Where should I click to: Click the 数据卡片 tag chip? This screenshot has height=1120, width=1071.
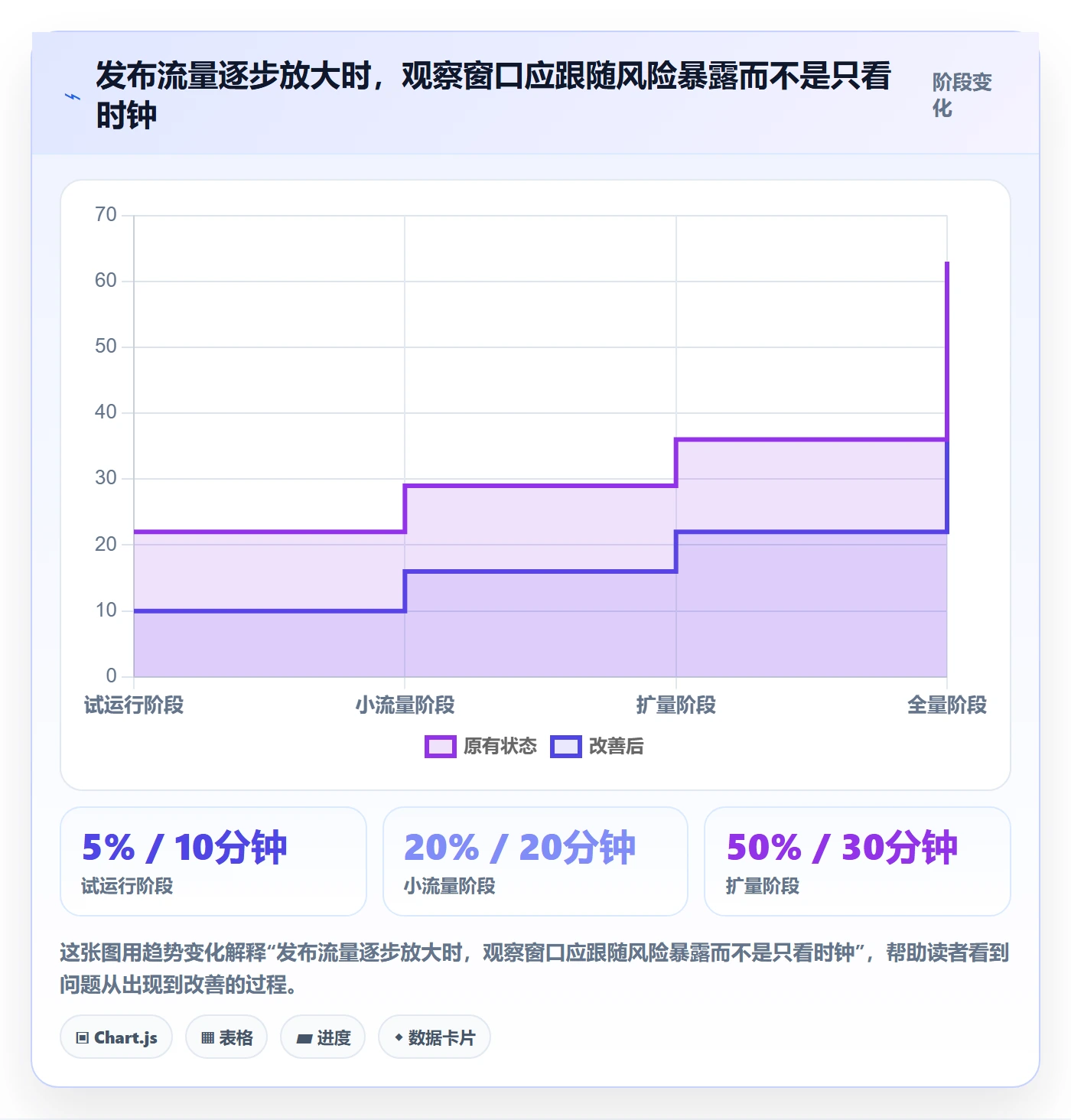point(435,1037)
